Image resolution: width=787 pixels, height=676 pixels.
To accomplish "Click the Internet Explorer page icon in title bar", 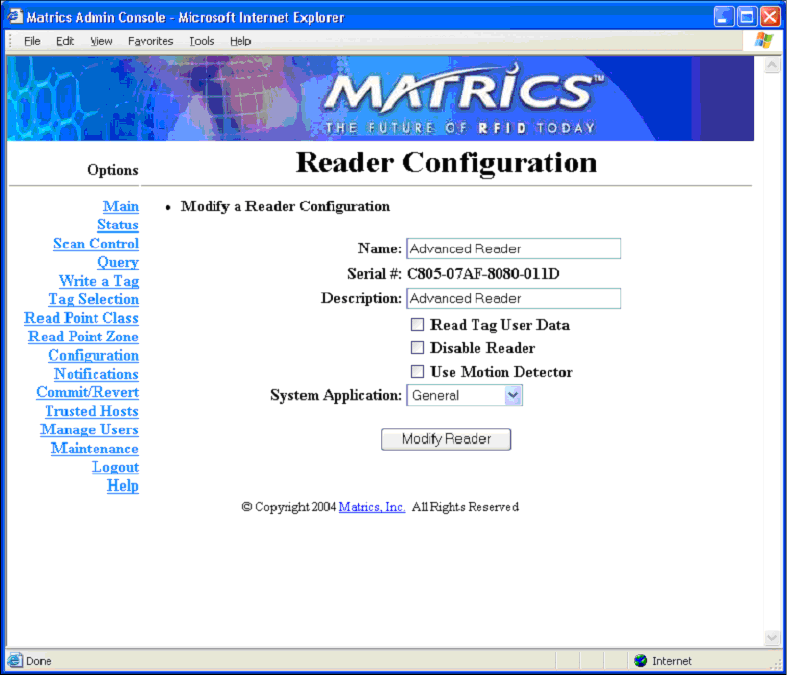I will (15, 17).
